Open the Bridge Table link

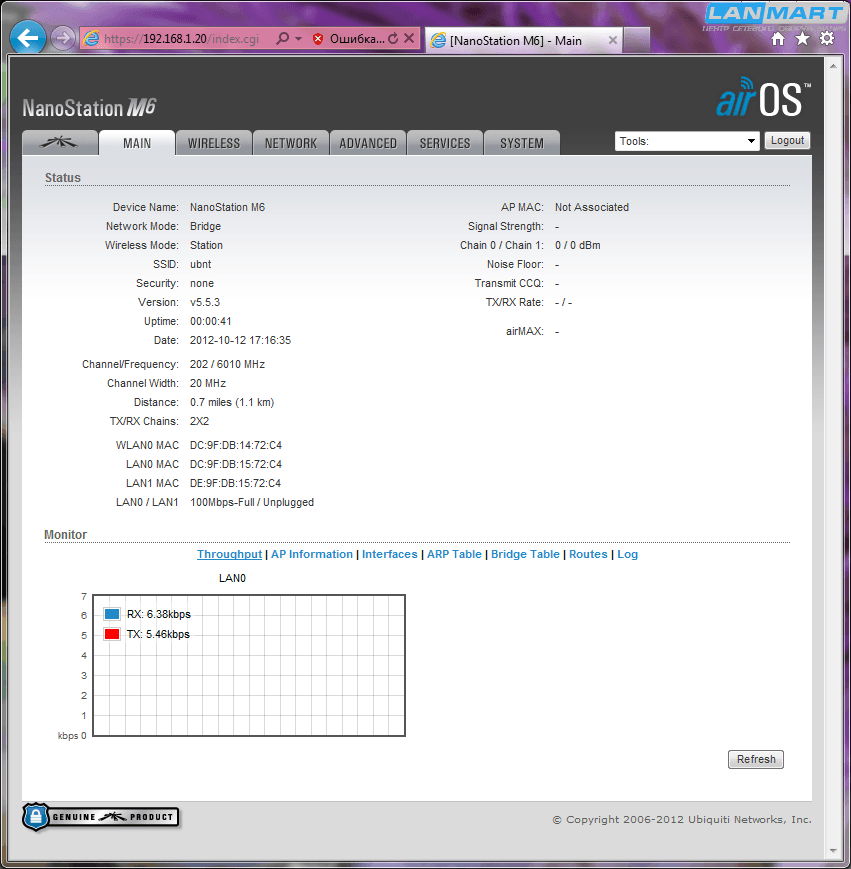click(x=525, y=554)
